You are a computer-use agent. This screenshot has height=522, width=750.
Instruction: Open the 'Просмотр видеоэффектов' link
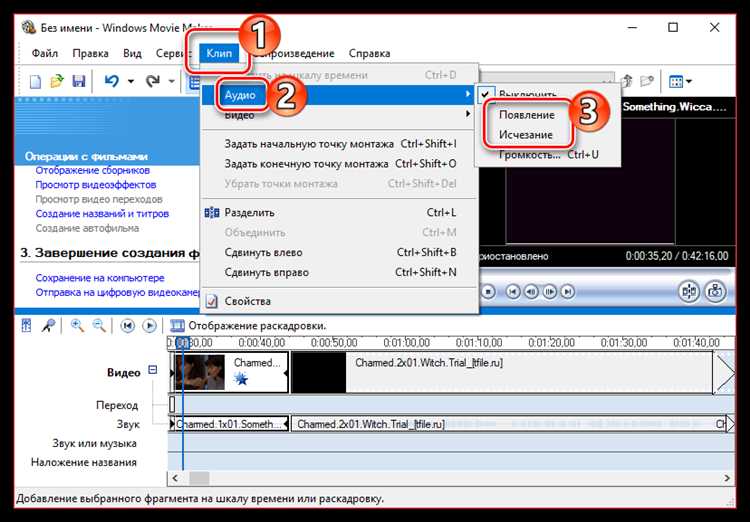click(x=96, y=185)
